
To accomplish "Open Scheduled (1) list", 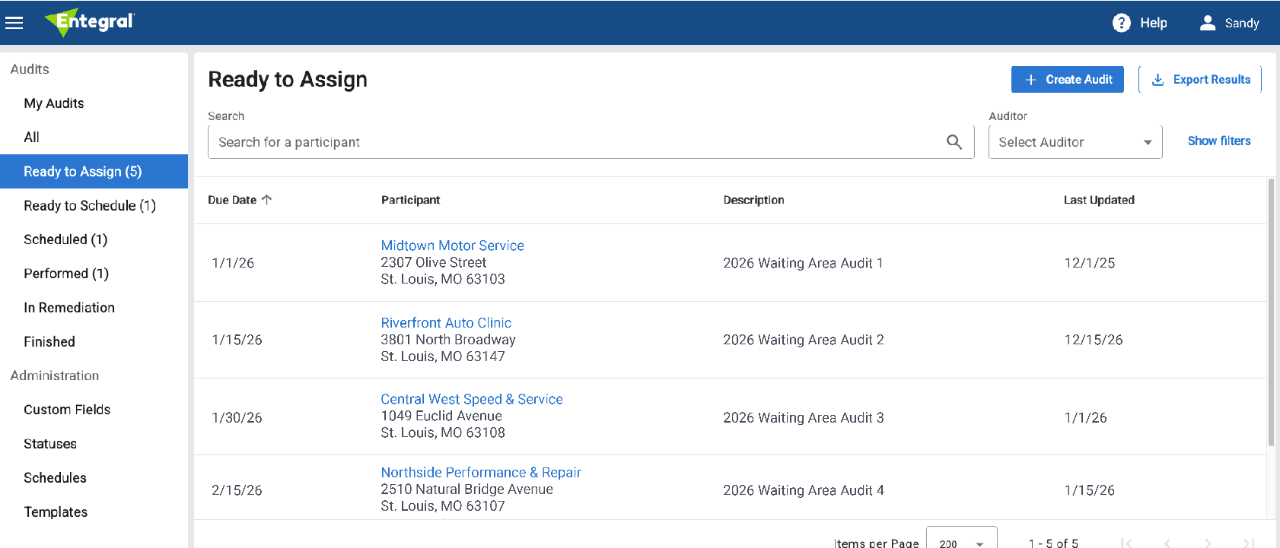I will click(x=66, y=239).
